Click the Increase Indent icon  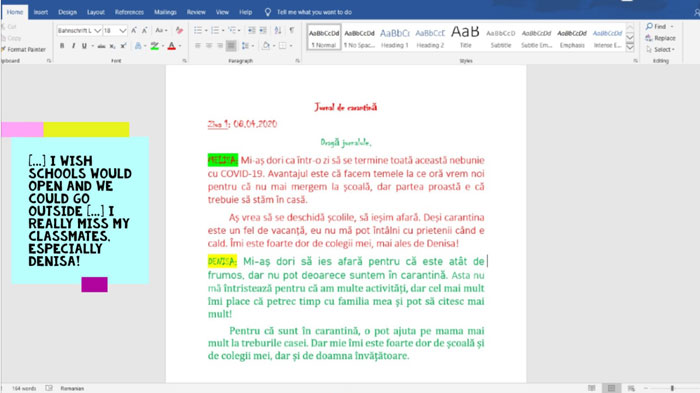[263, 30]
